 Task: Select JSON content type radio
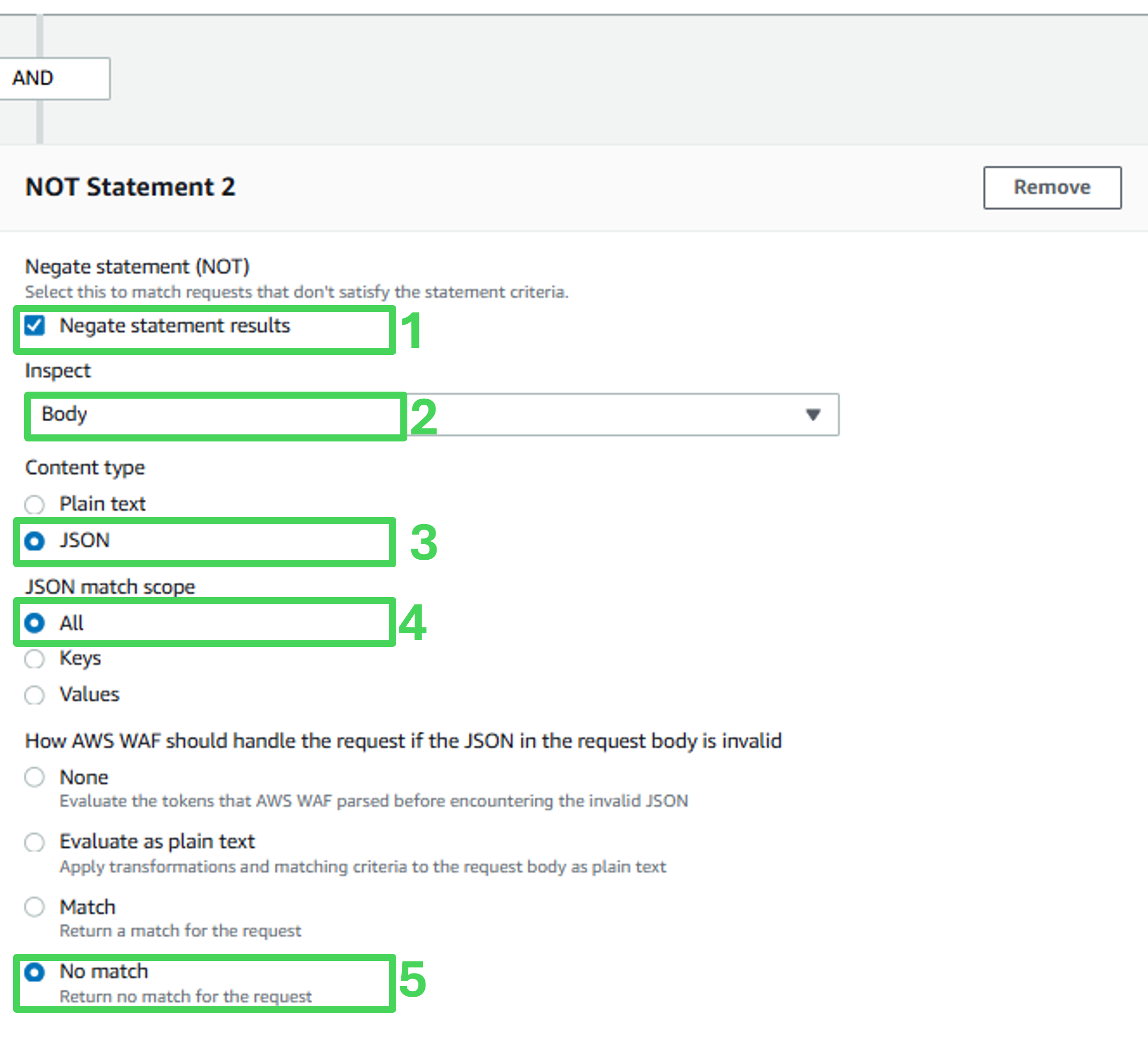click(35, 541)
